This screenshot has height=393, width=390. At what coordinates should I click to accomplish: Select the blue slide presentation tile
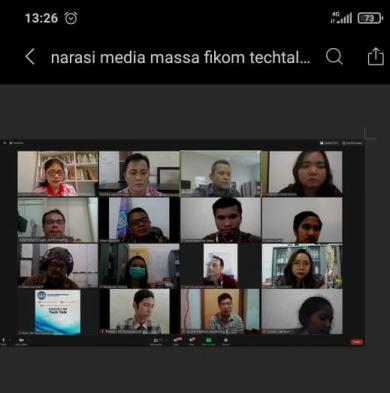click(58, 312)
